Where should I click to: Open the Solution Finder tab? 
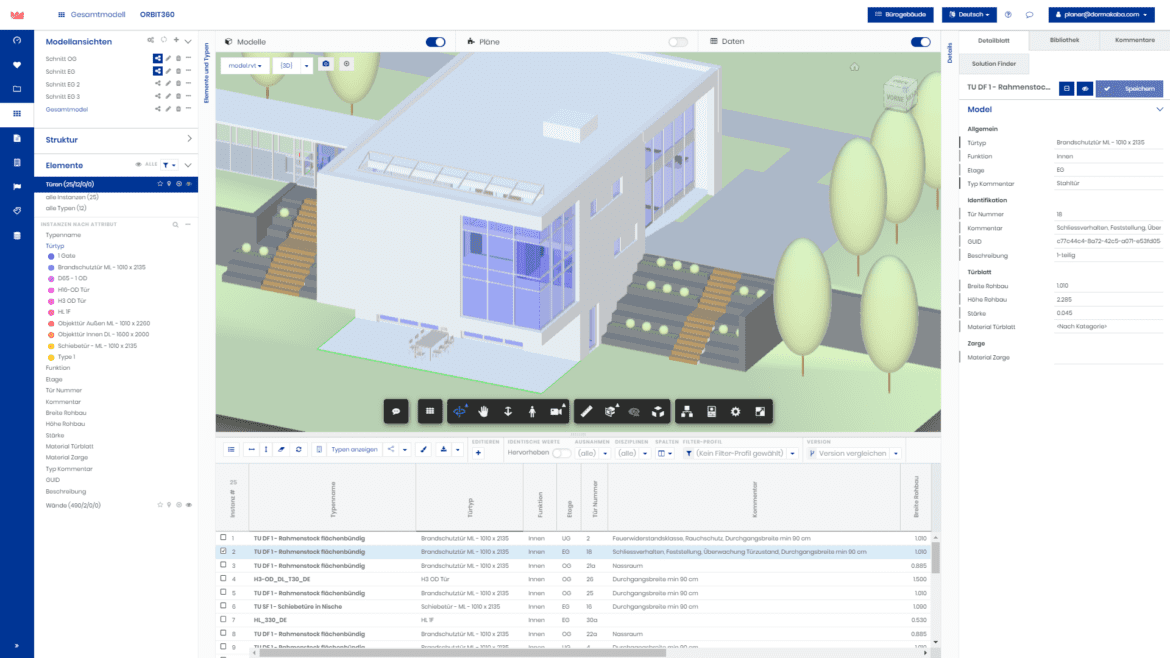pos(994,64)
